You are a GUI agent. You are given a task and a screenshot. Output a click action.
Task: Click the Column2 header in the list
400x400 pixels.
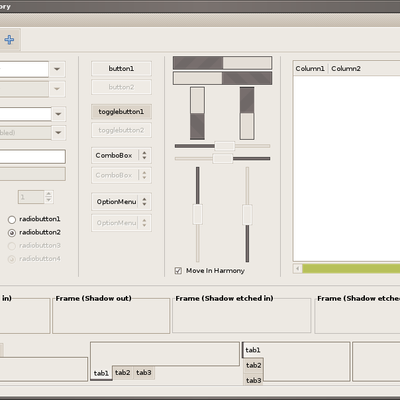[346, 68]
